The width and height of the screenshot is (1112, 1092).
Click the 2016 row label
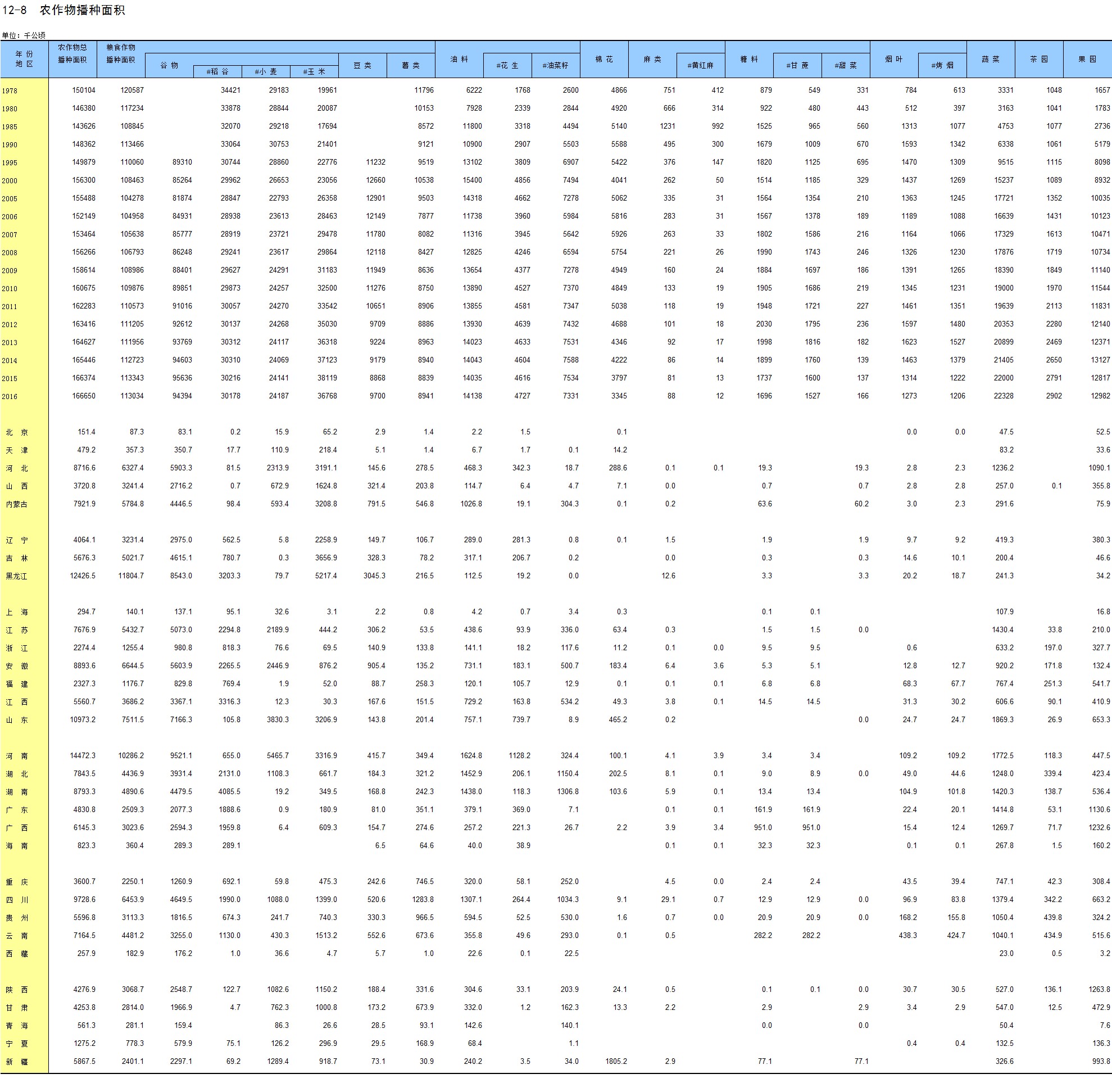click(9, 397)
